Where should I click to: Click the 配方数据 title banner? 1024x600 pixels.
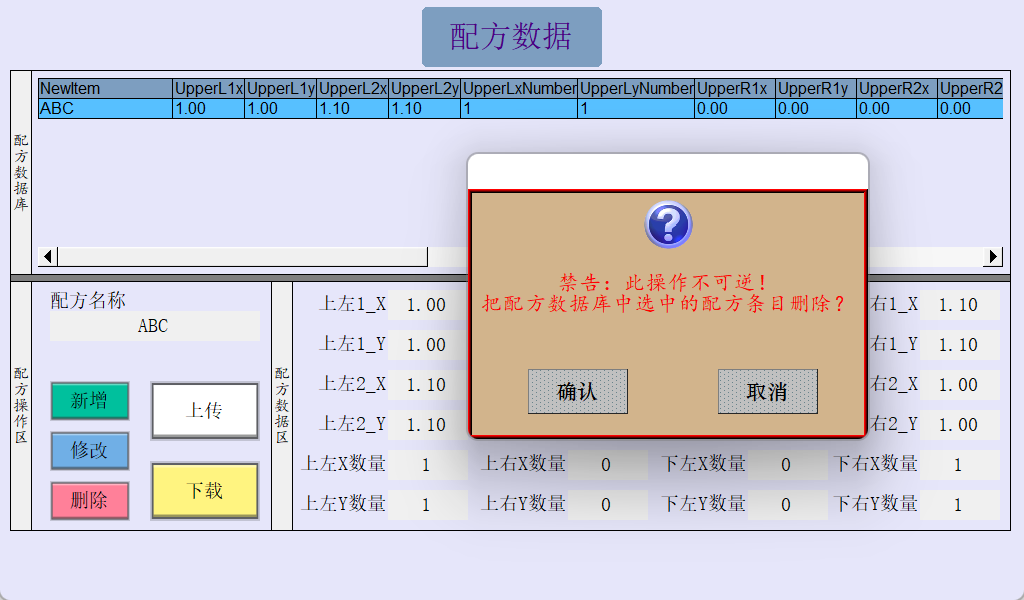point(511,37)
